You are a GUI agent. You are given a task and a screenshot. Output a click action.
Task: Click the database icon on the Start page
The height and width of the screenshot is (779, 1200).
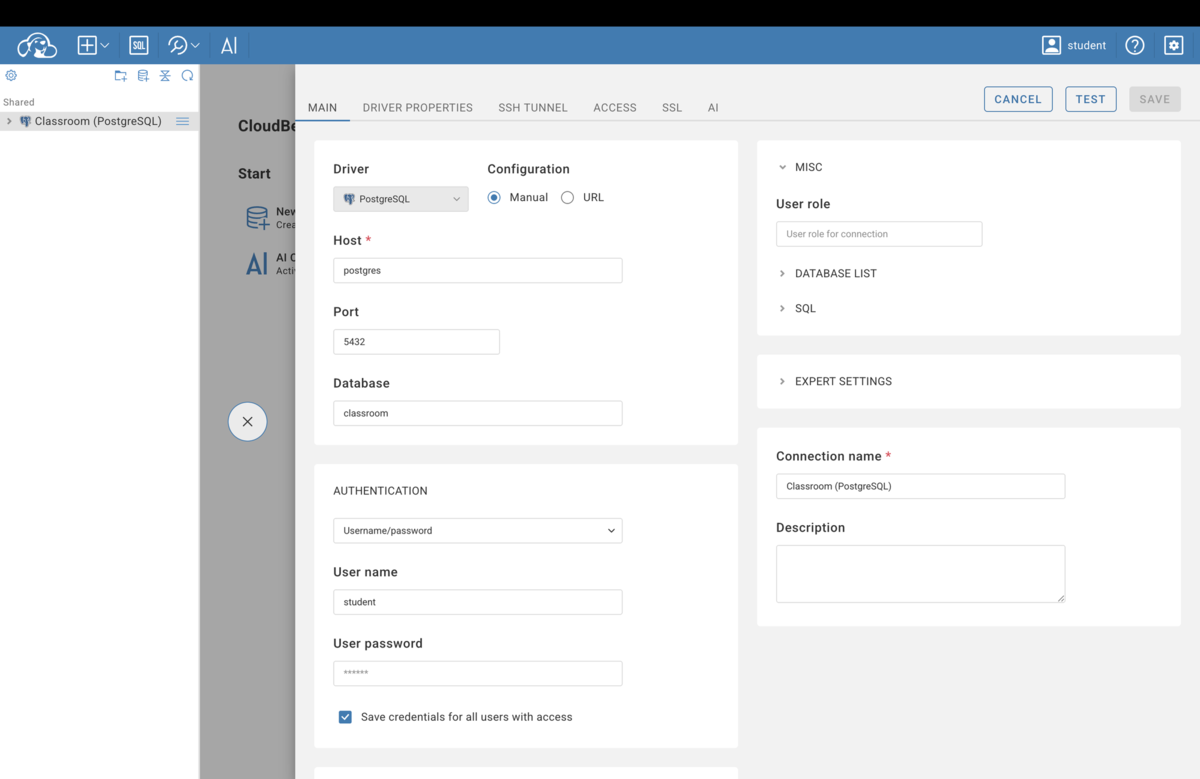(257, 218)
